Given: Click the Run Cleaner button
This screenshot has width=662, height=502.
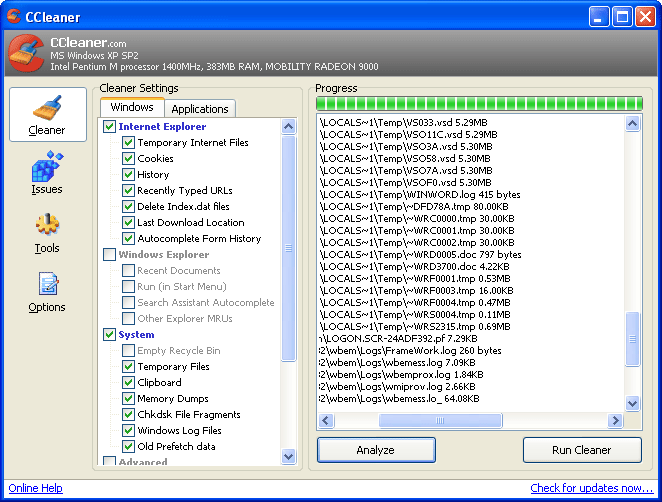Looking at the screenshot, I should (581, 450).
